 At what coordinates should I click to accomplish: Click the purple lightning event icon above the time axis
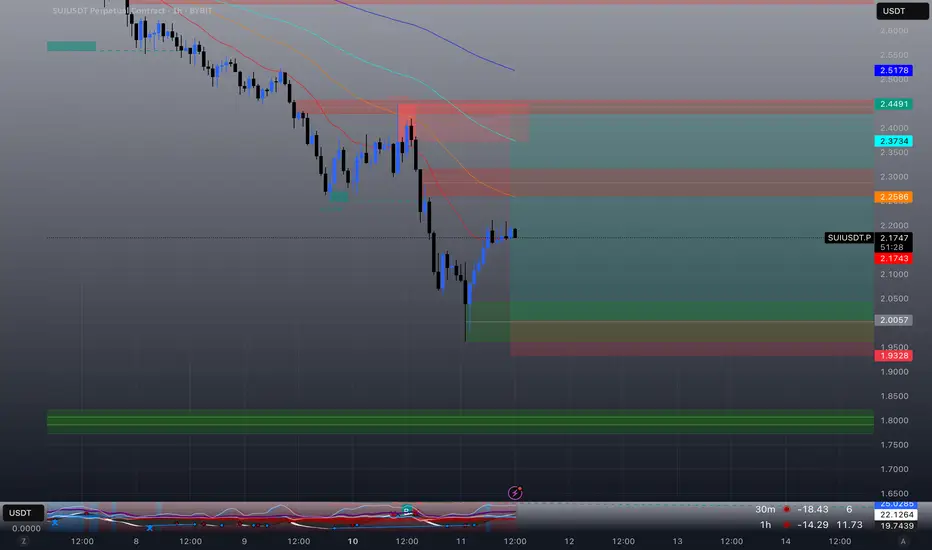pos(515,492)
